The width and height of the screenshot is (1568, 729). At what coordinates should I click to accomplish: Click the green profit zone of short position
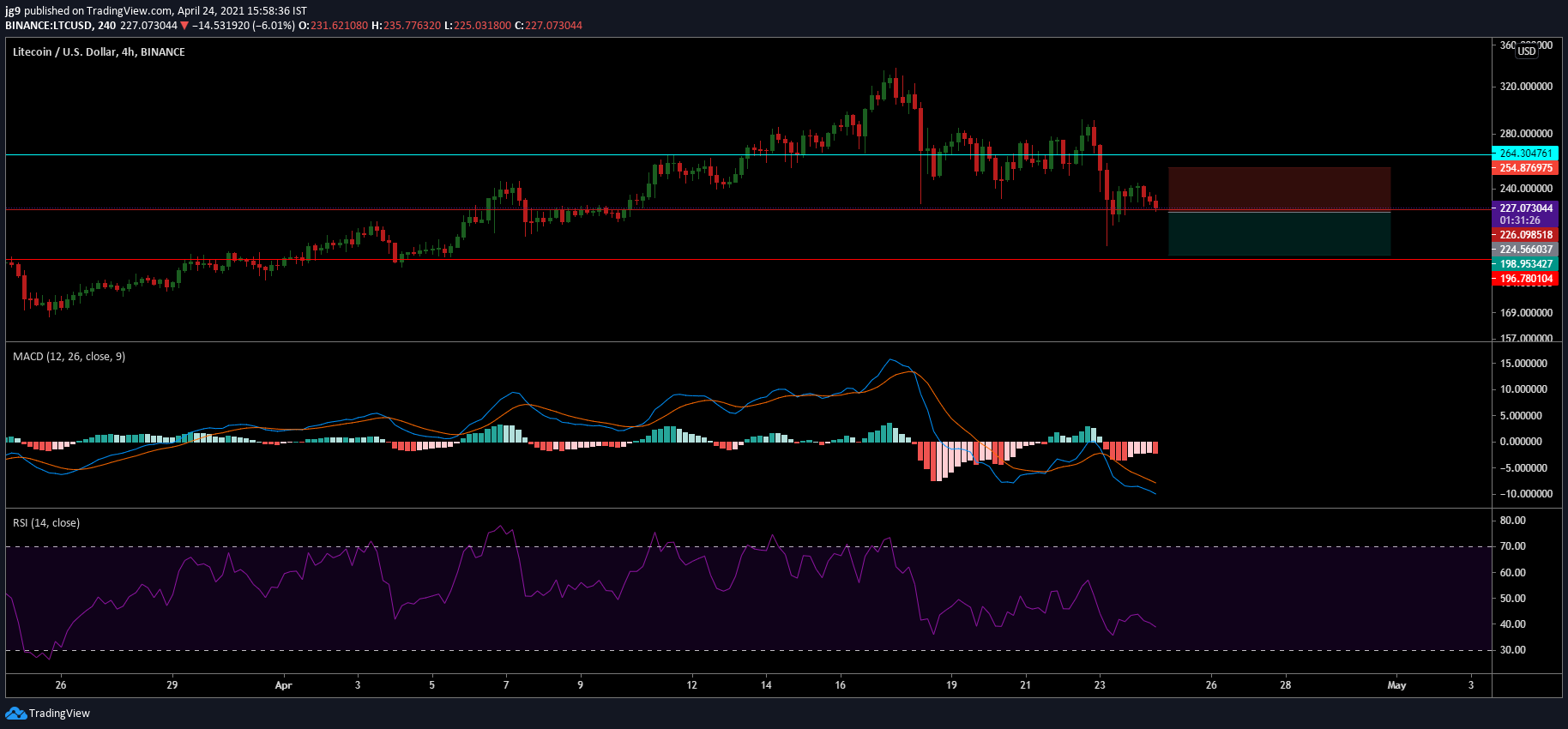tap(1279, 233)
